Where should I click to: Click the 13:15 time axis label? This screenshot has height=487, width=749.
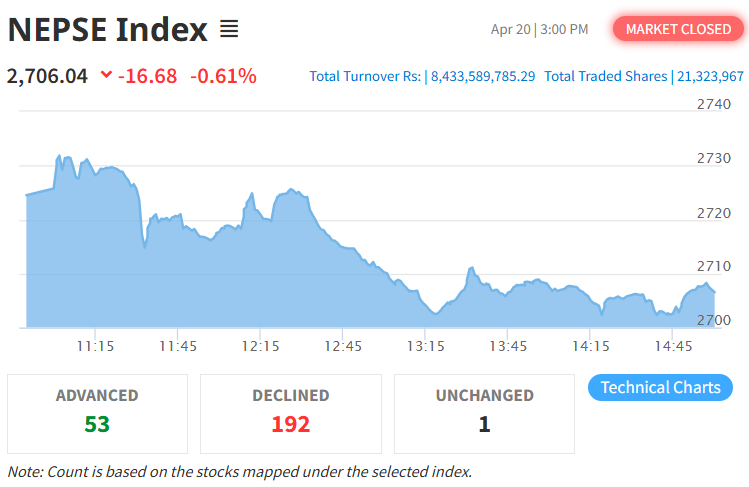tap(425, 346)
